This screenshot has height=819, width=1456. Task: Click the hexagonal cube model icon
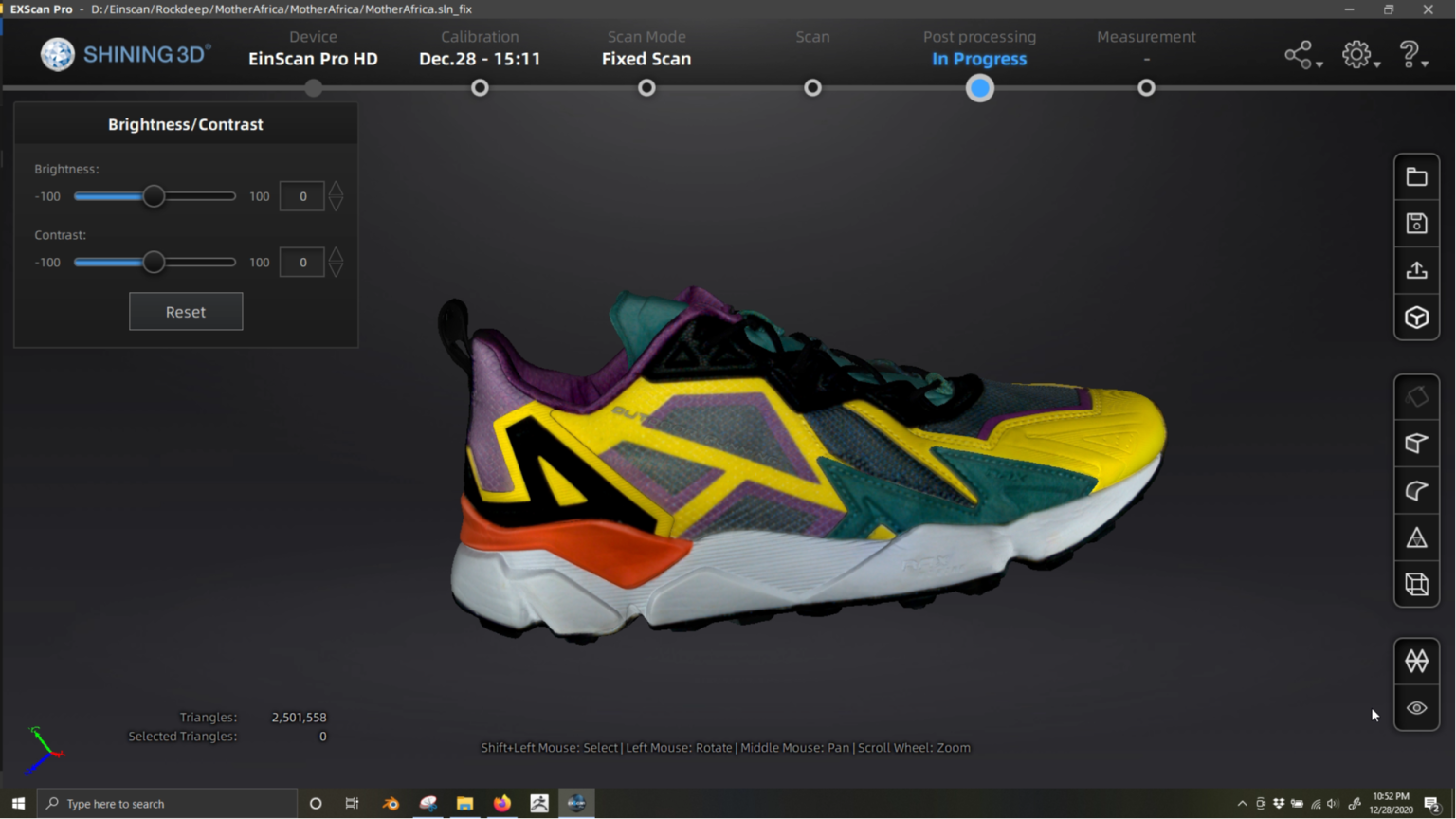(1416, 318)
